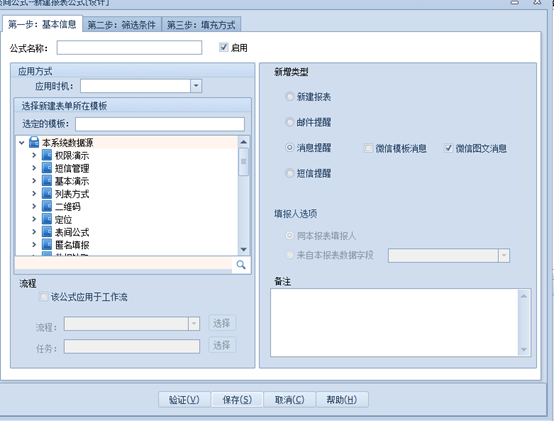Screen dimensions: 554x421
Task: Select 同本报表填报人 radio option
Action: (289, 235)
